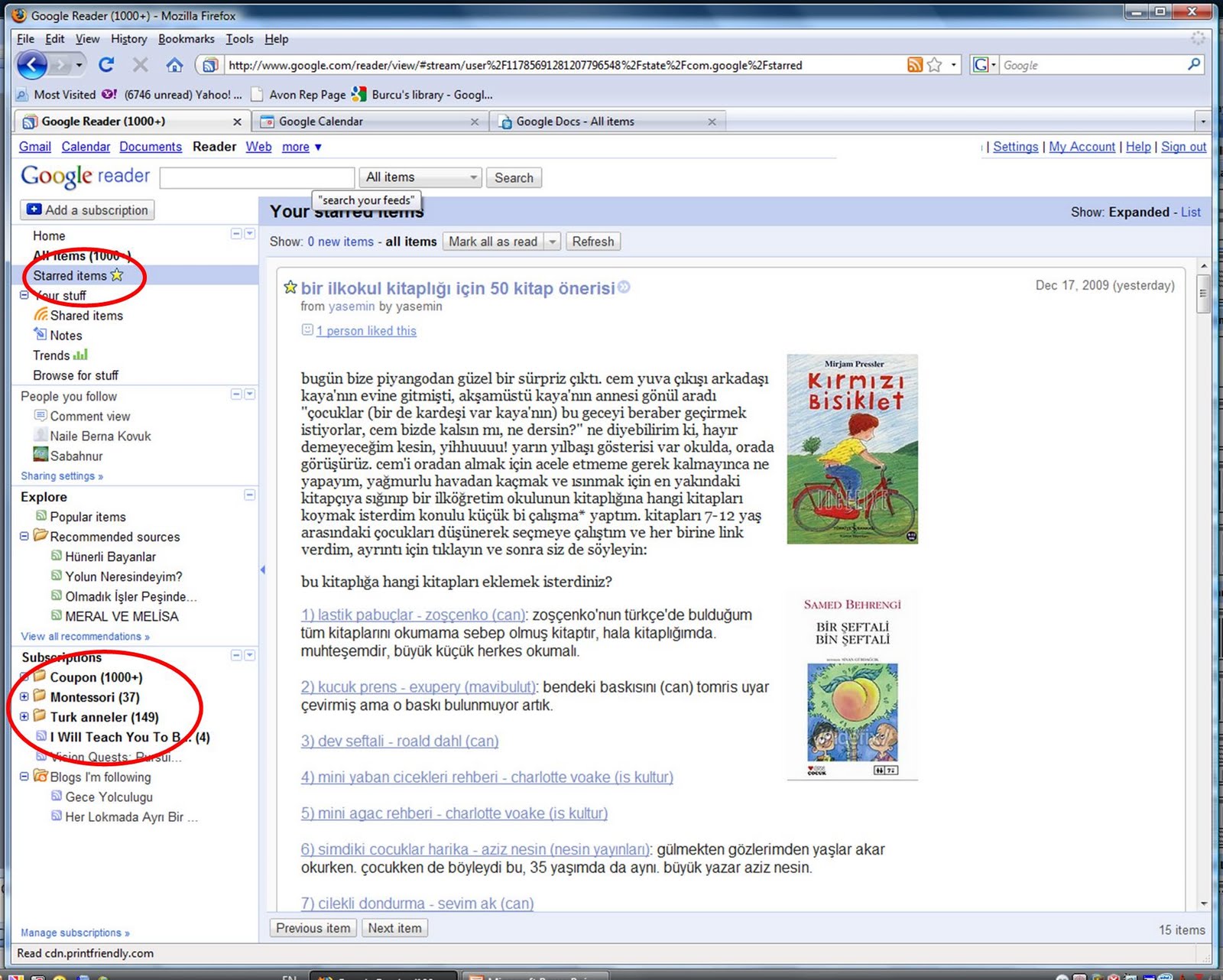Open the Tools menu
This screenshot has height=980, width=1223.
(239, 39)
